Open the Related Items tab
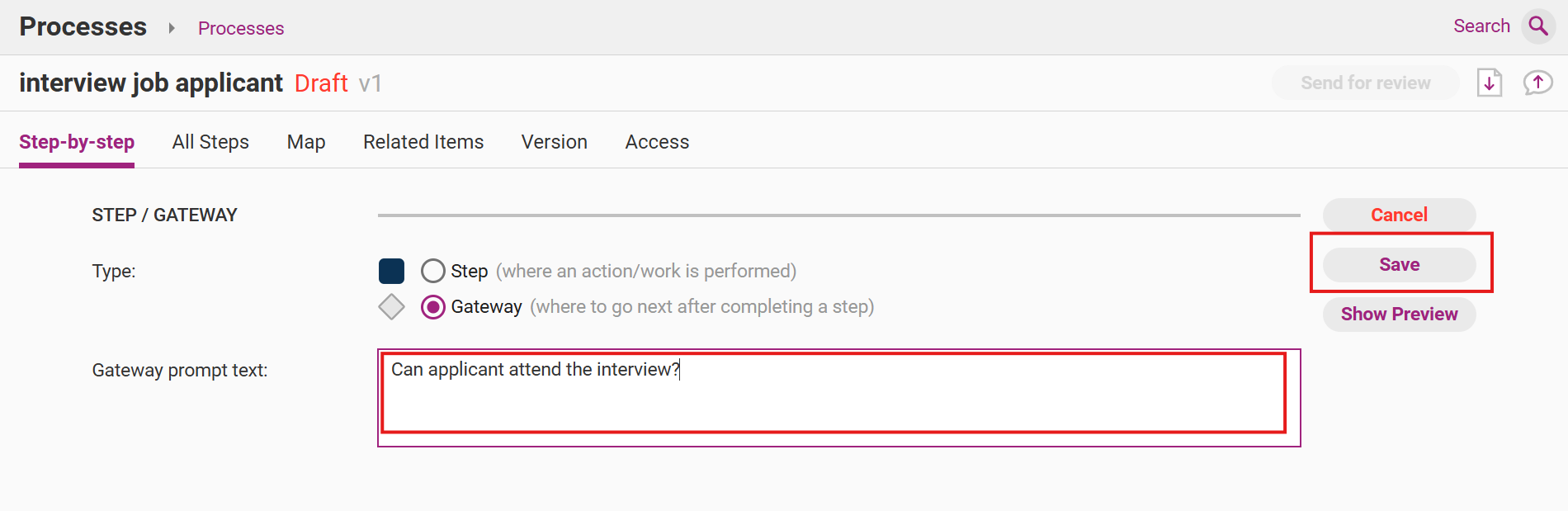 pos(423,142)
